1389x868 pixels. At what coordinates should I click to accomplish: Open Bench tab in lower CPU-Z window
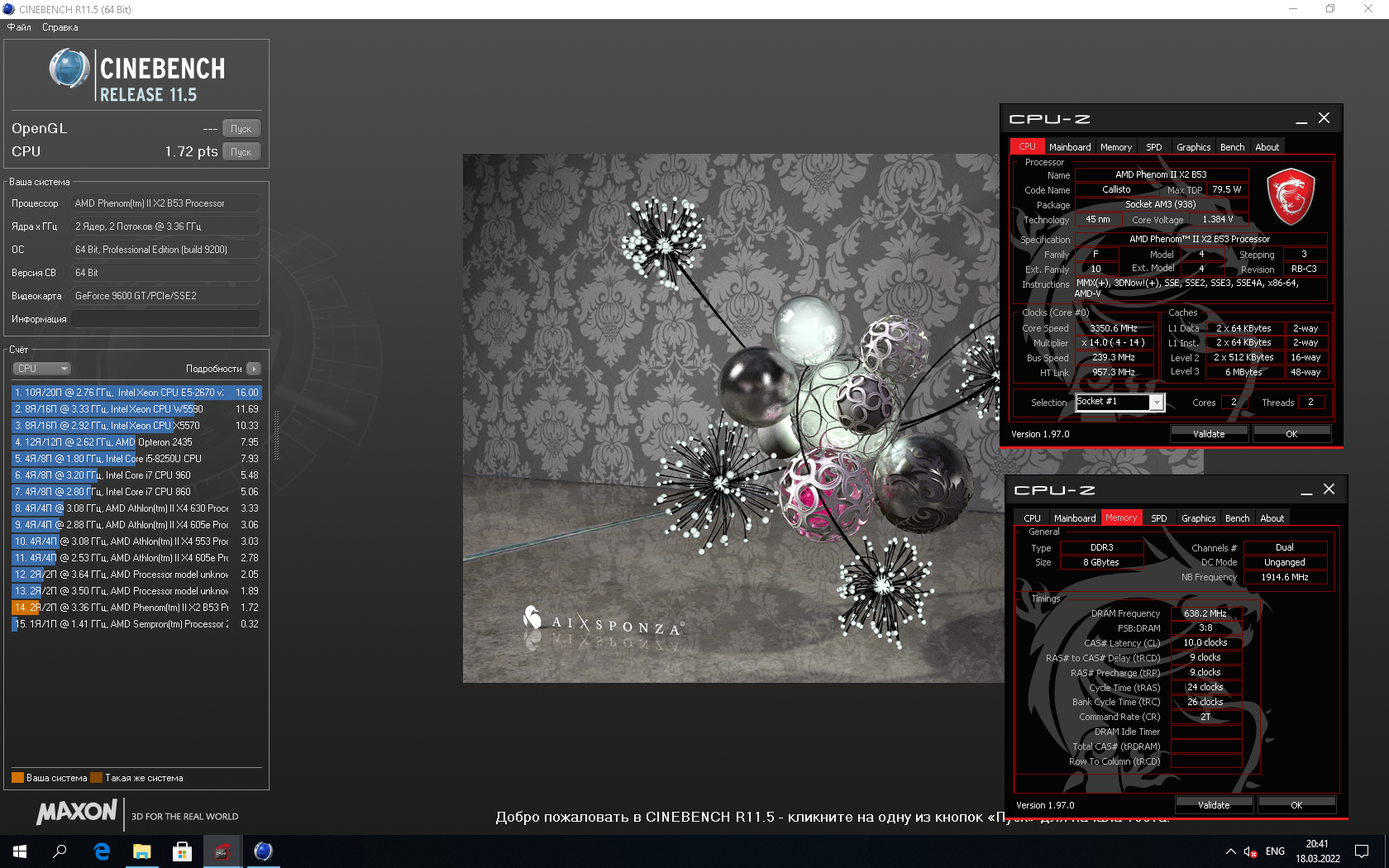pyautogui.click(x=1238, y=518)
